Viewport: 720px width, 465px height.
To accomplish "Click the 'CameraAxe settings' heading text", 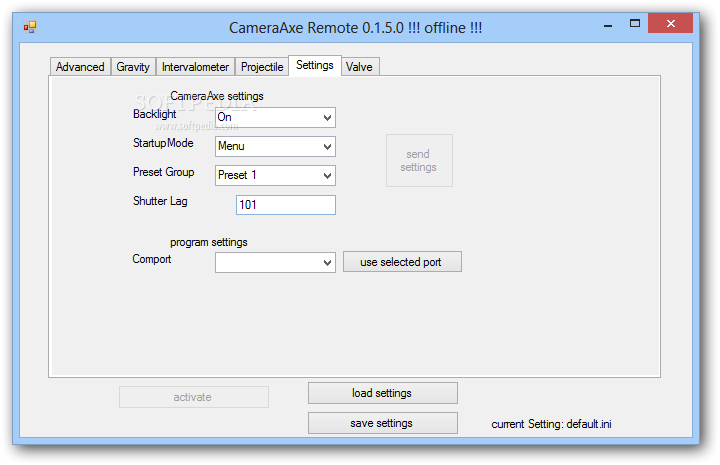I will (217, 96).
